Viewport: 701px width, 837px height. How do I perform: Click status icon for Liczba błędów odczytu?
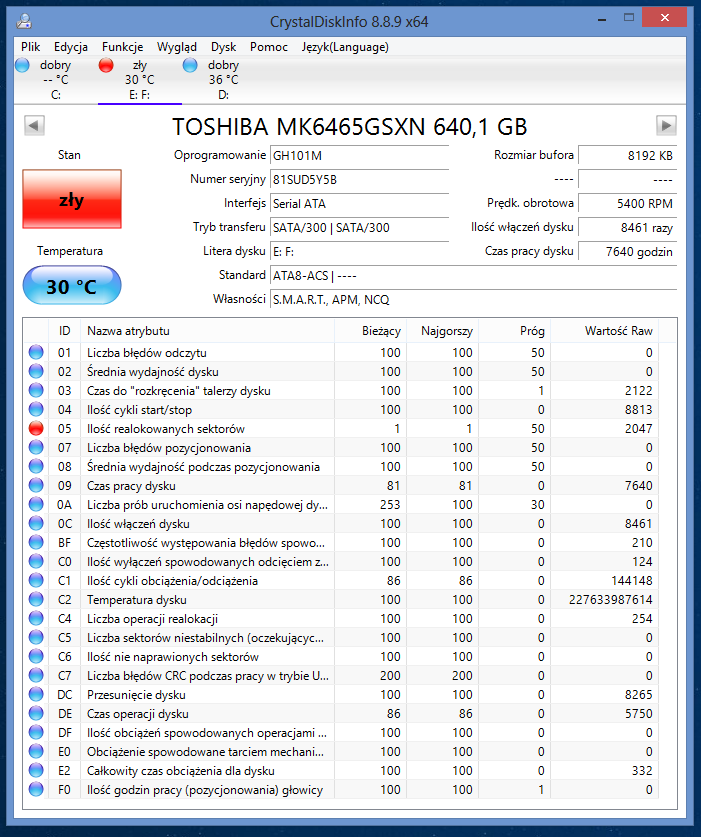pos(36,352)
